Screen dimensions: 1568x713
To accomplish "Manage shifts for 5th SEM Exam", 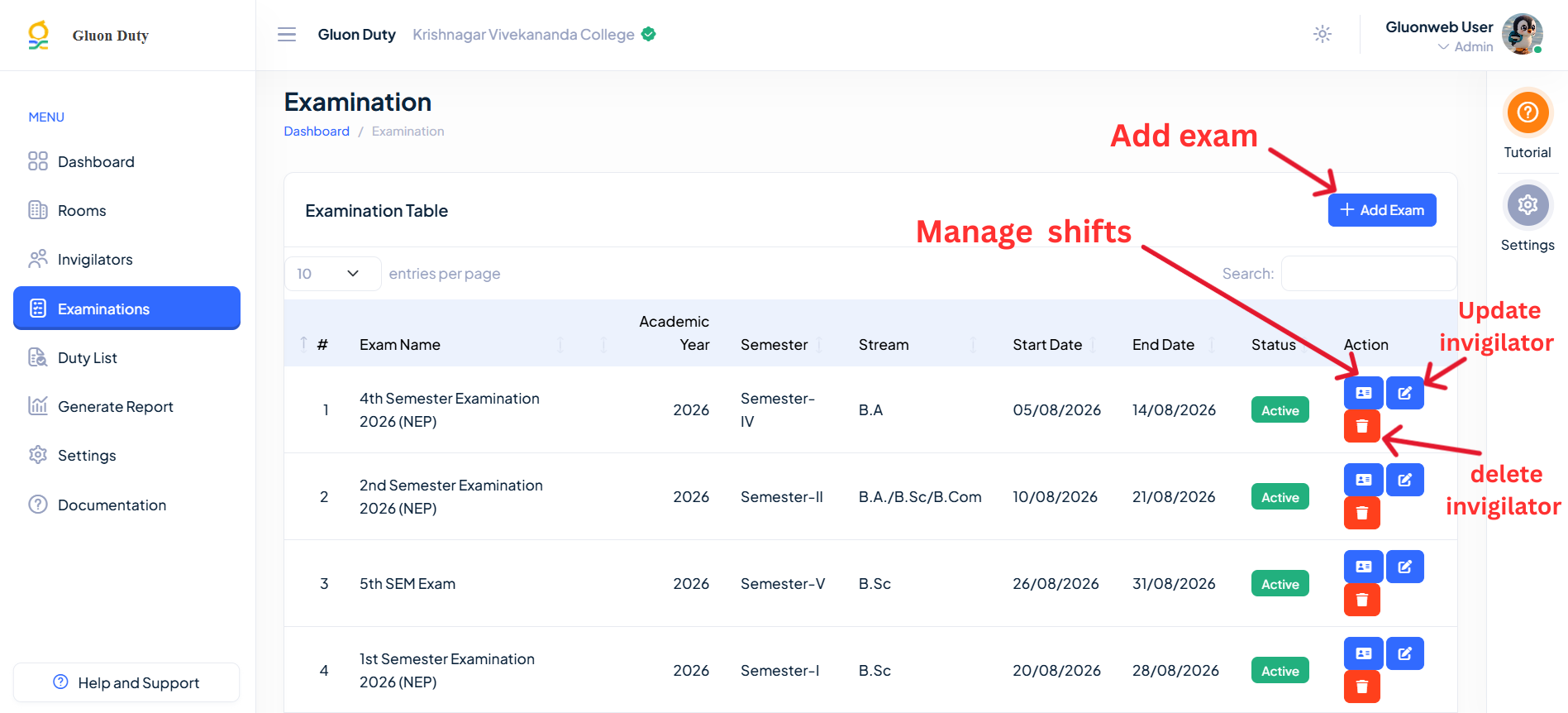I will click(1363, 567).
